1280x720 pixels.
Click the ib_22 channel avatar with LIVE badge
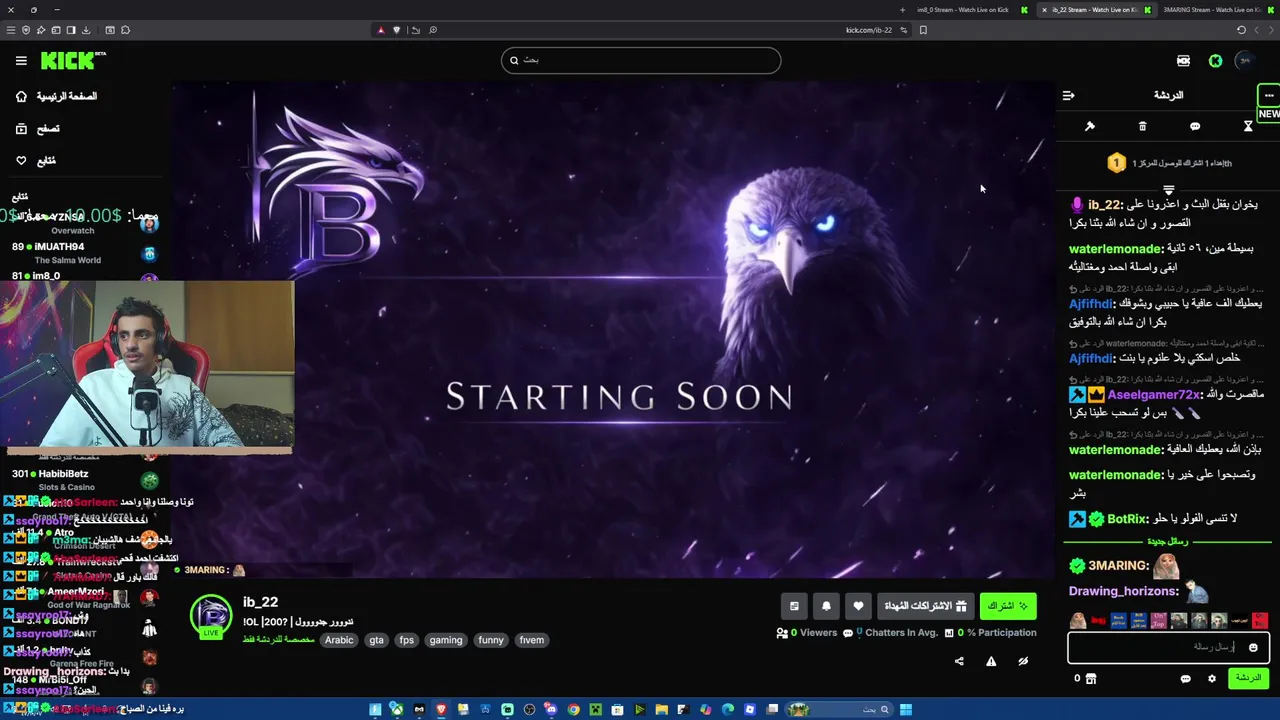pyautogui.click(x=211, y=616)
